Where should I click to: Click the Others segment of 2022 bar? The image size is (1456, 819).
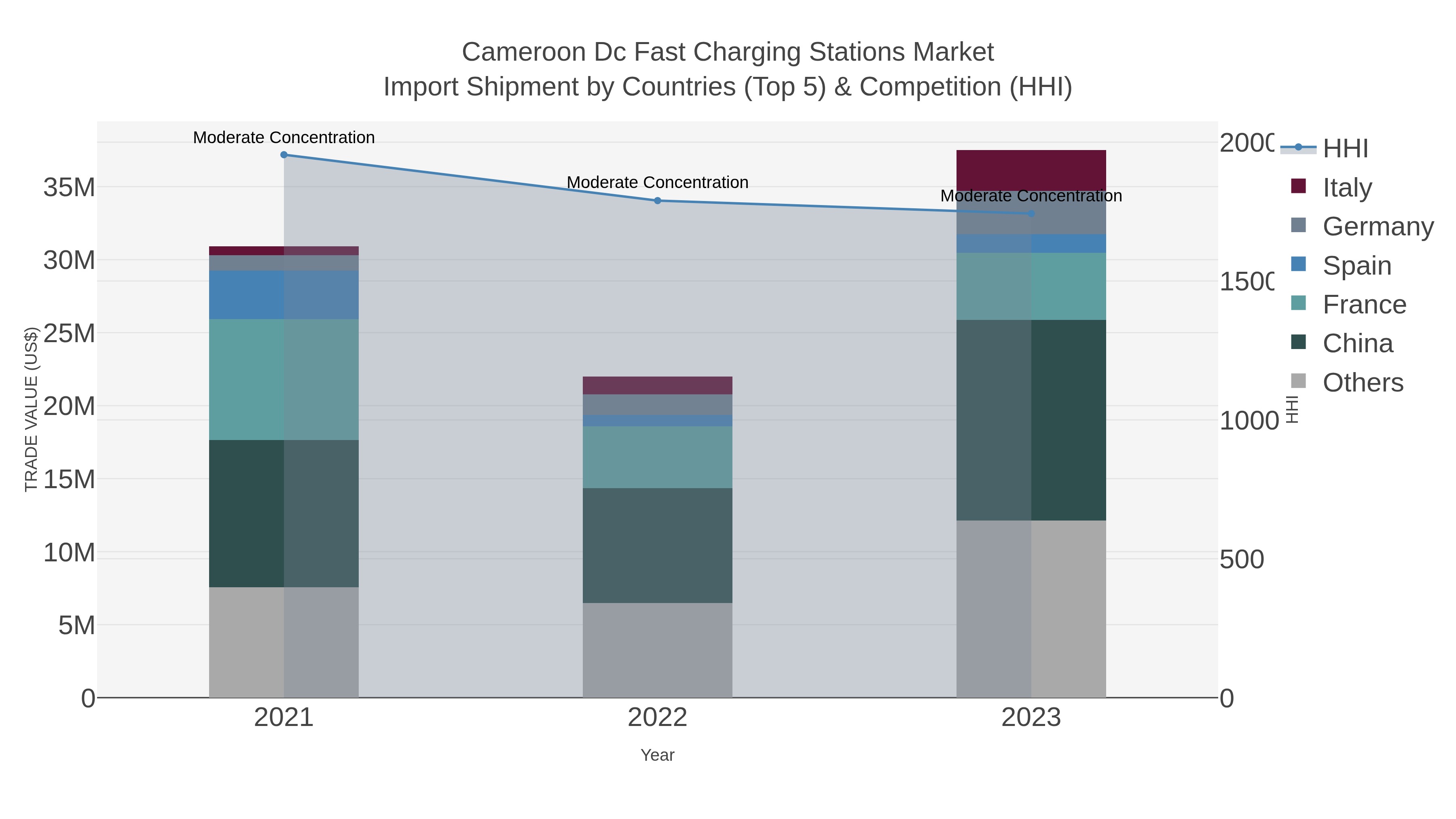point(657,650)
